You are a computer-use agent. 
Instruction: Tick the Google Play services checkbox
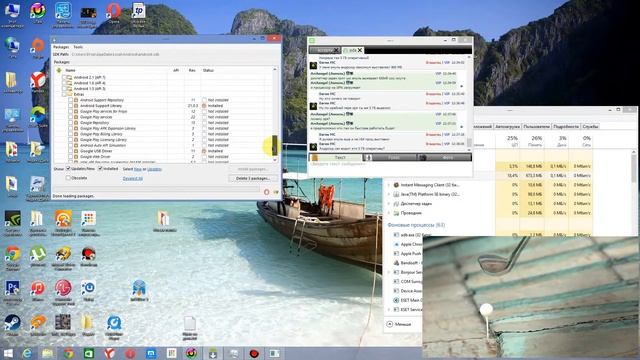click(70, 117)
